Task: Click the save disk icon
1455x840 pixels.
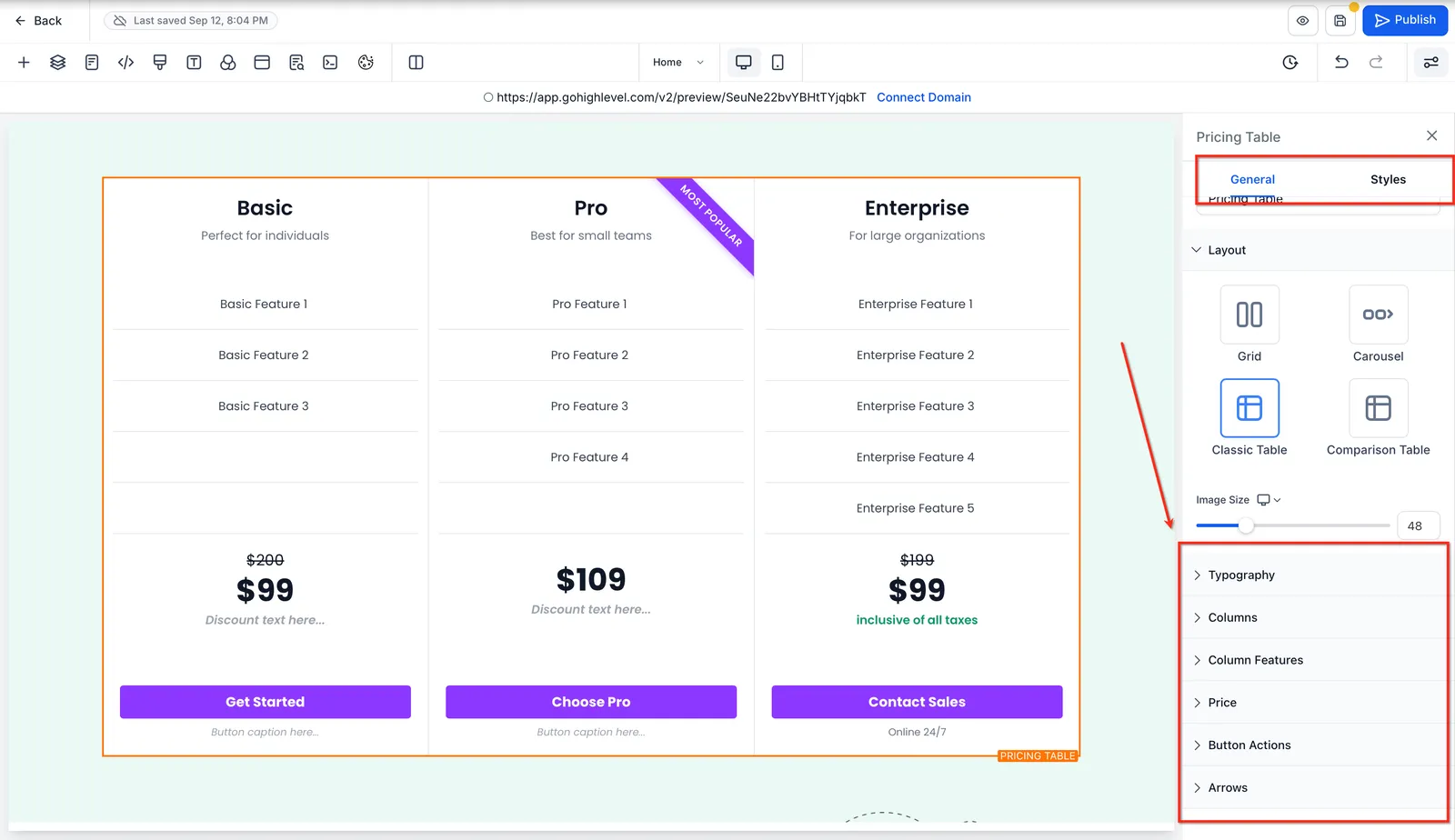Action: (1340, 20)
